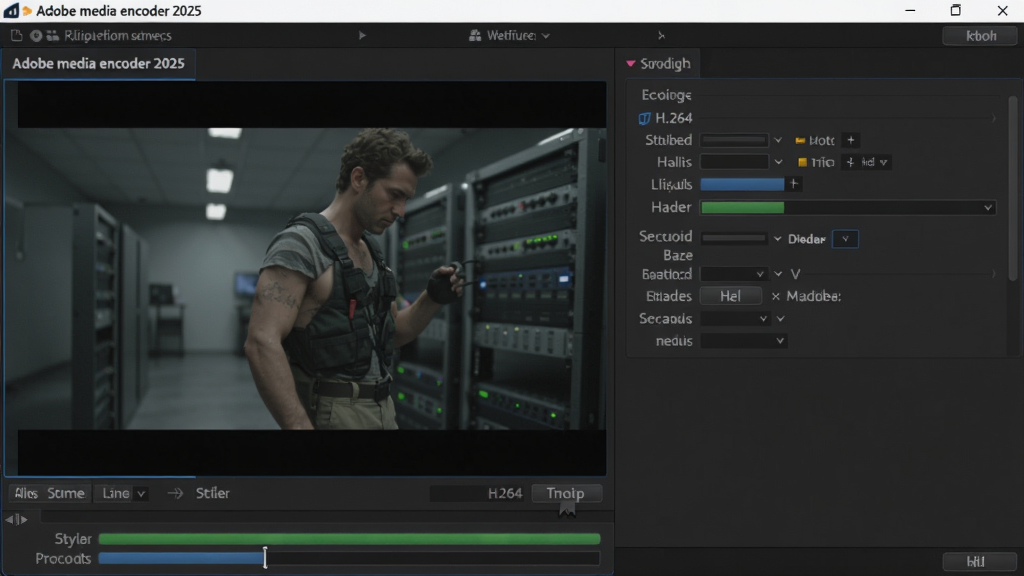Click the plus button next to Hotc
This screenshot has width=1024, height=576.
click(850, 140)
